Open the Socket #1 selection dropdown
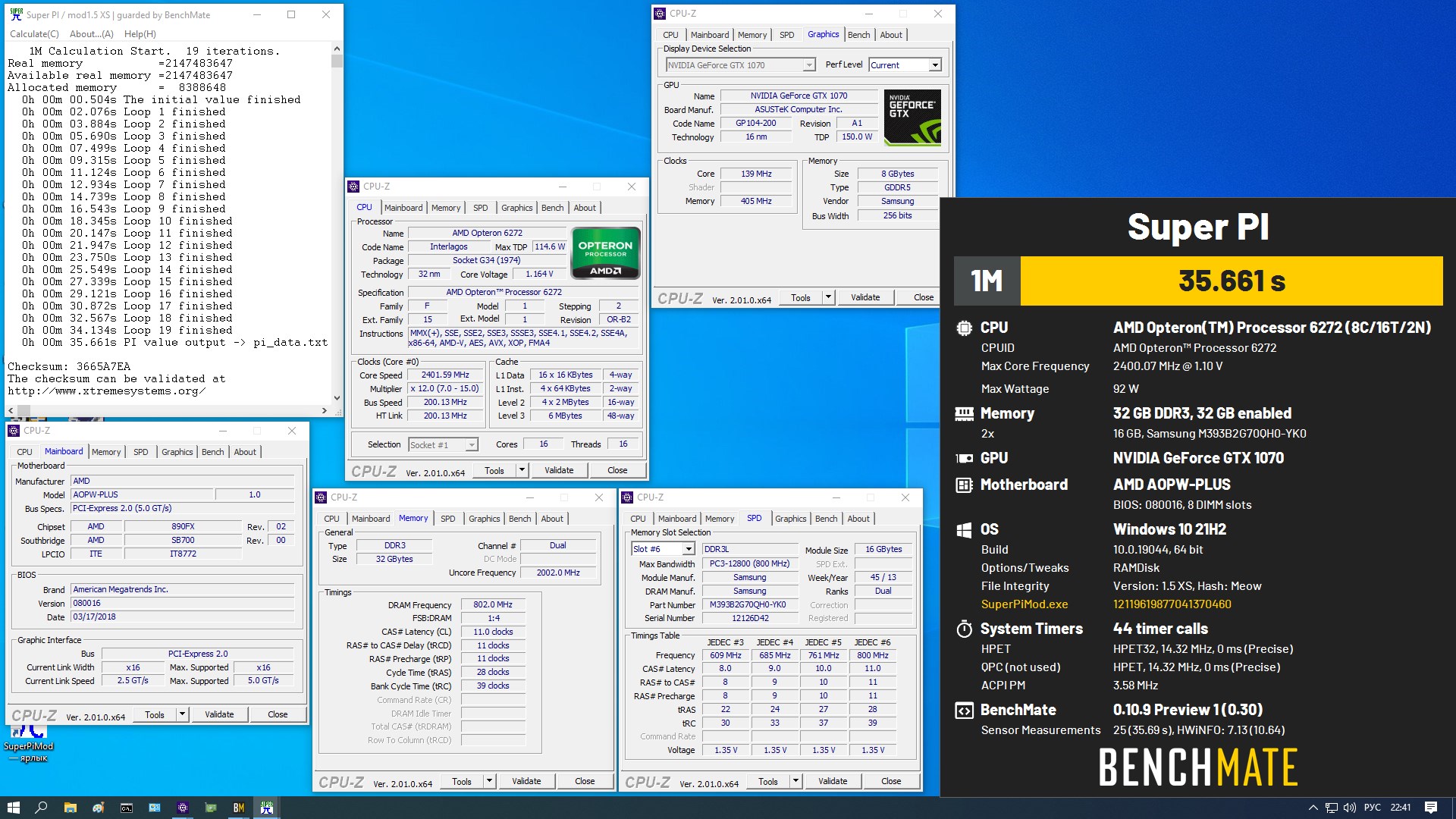The image size is (1456, 819). point(444,444)
